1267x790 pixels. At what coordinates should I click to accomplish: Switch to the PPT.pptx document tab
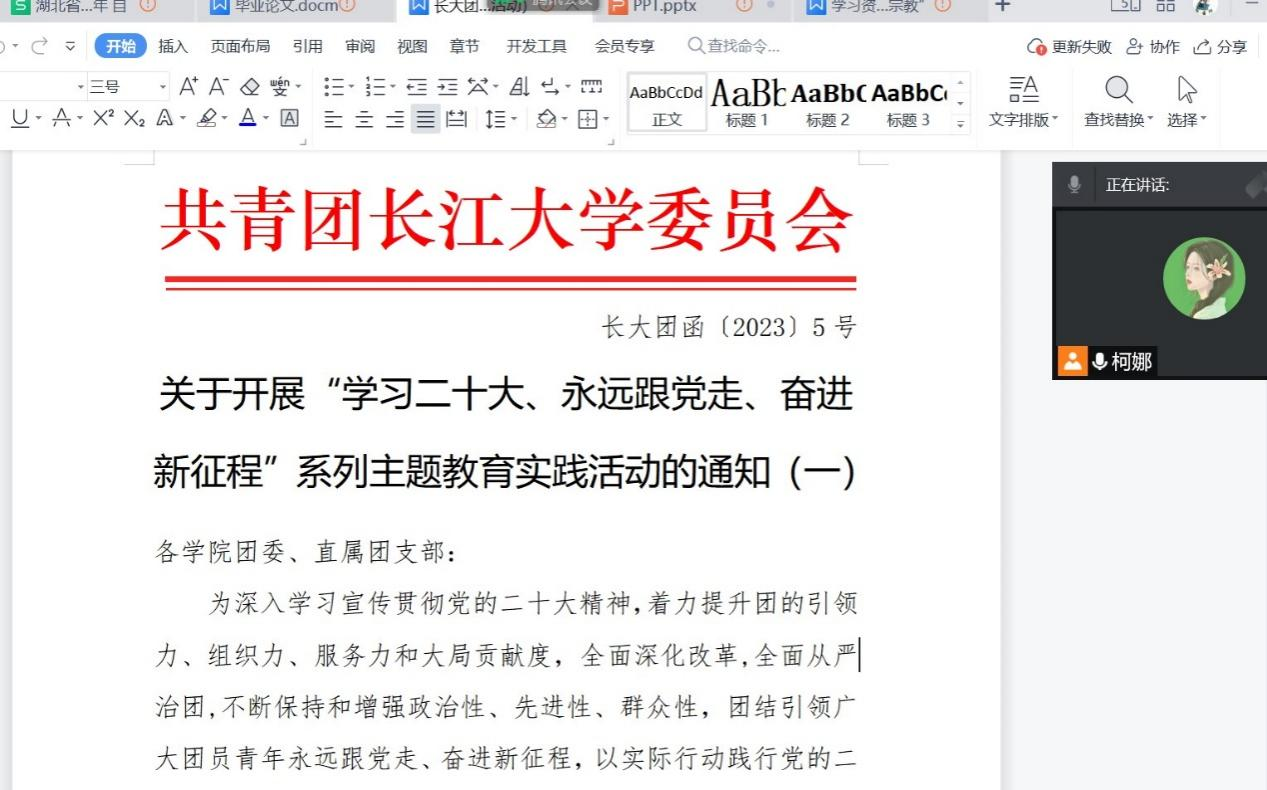[x=664, y=7]
